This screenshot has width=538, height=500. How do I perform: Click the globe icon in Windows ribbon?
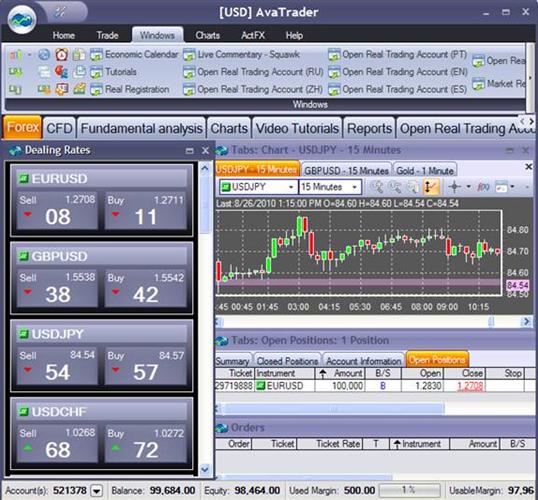[x=44, y=55]
